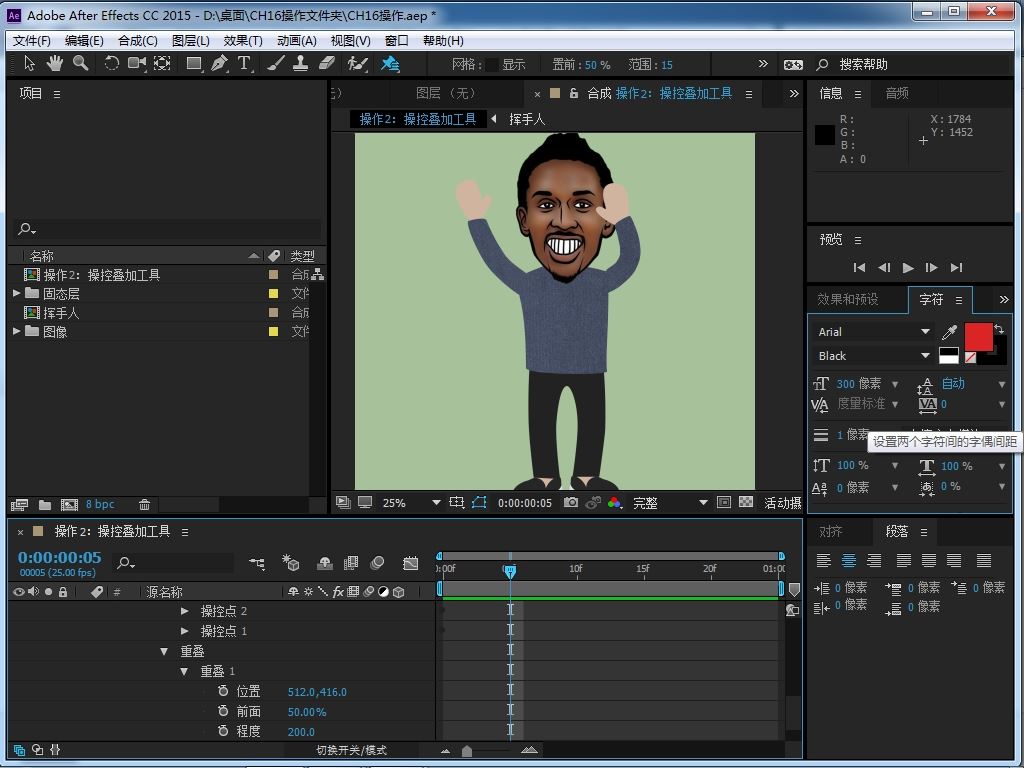Toggle stopwatch for 位置 property
This screenshot has width=1024, height=768.
(x=223, y=692)
